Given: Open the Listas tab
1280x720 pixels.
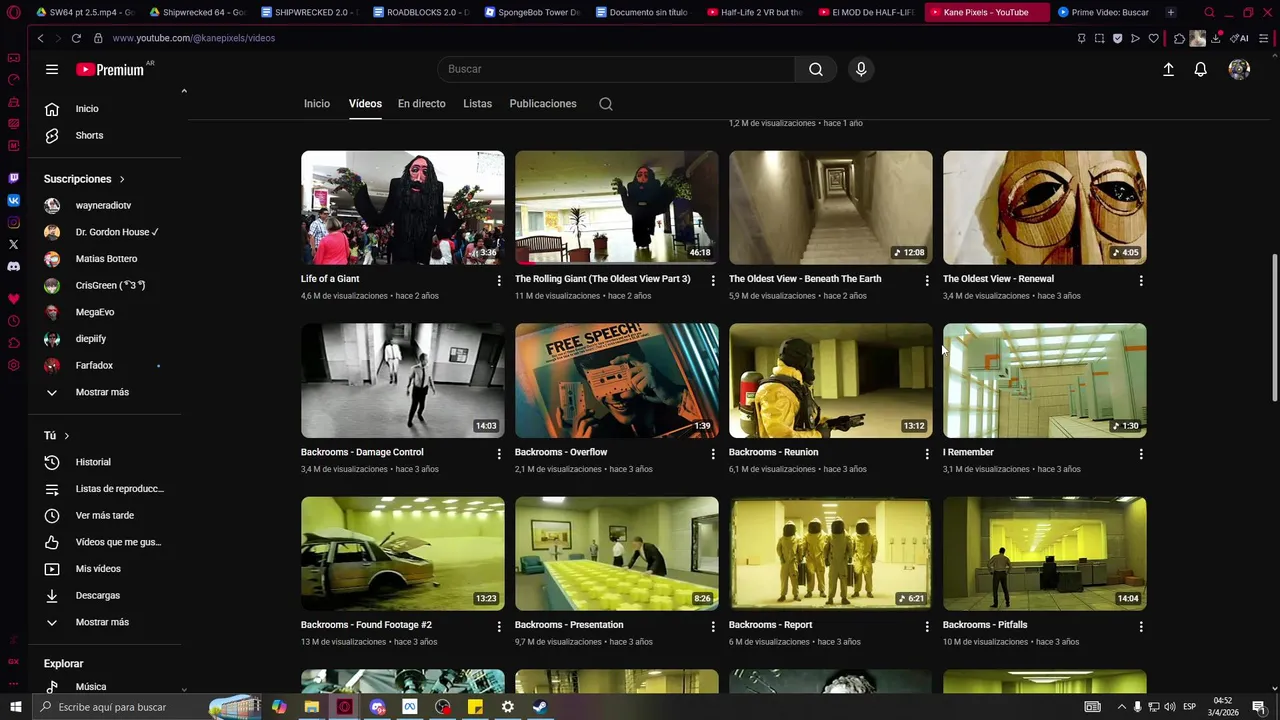Looking at the screenshot, I should (477, 104).
